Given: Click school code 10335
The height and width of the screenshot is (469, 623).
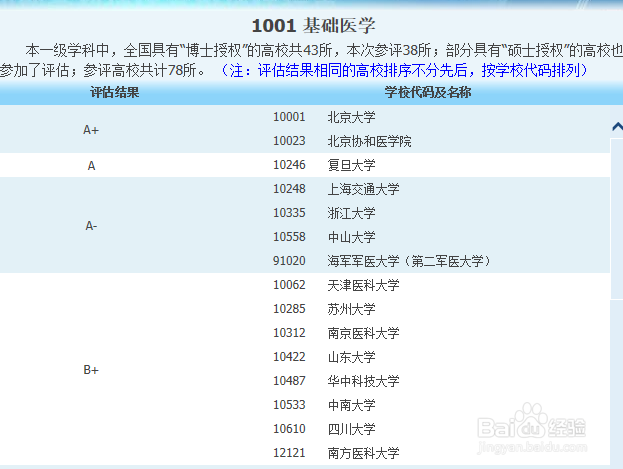Looking at the screenshot, I should tap(289, 213).
